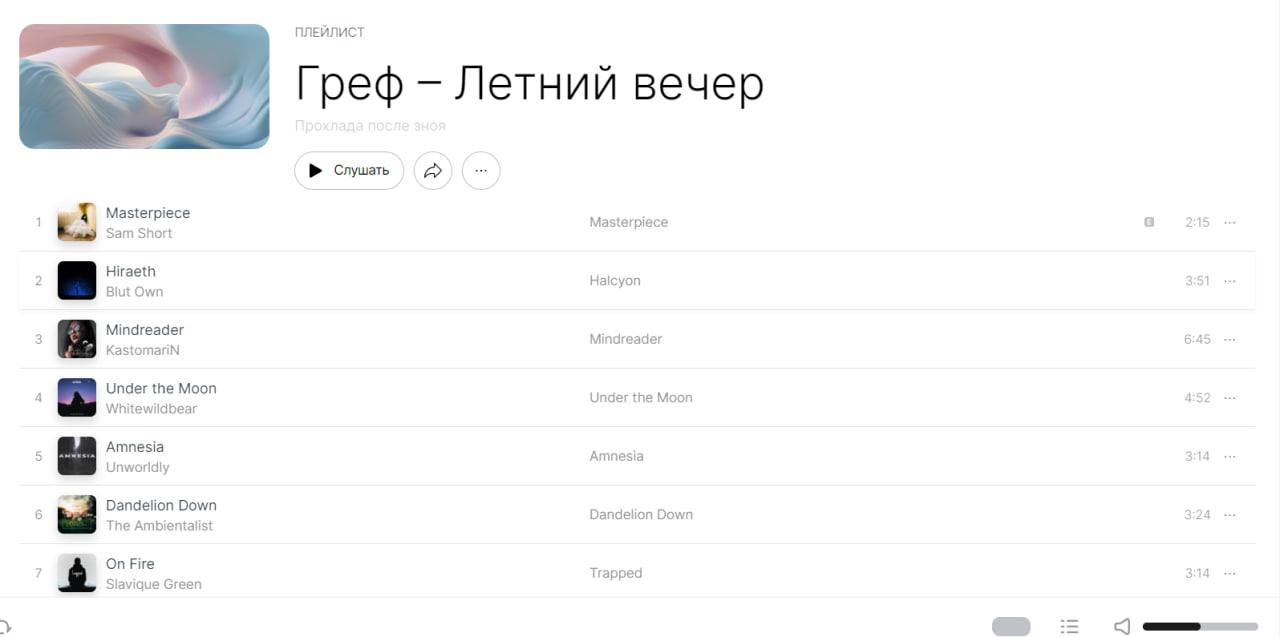Open the play queue list icon

tap(1069, 626)
